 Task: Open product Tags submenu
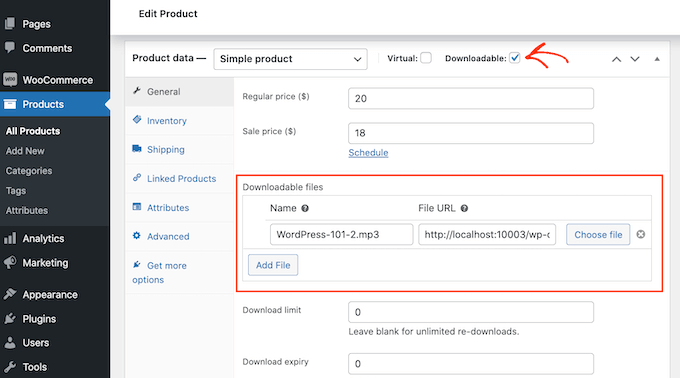[x=16, y=191]
